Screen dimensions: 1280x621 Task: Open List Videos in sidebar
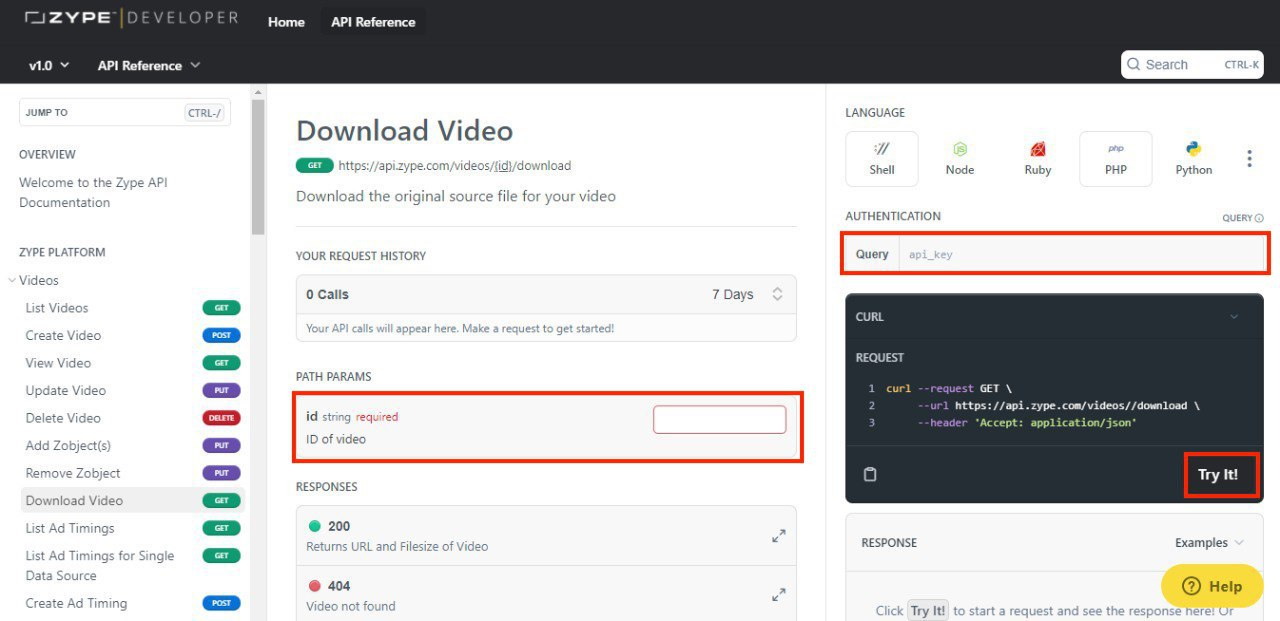click(x=132, y=308)
